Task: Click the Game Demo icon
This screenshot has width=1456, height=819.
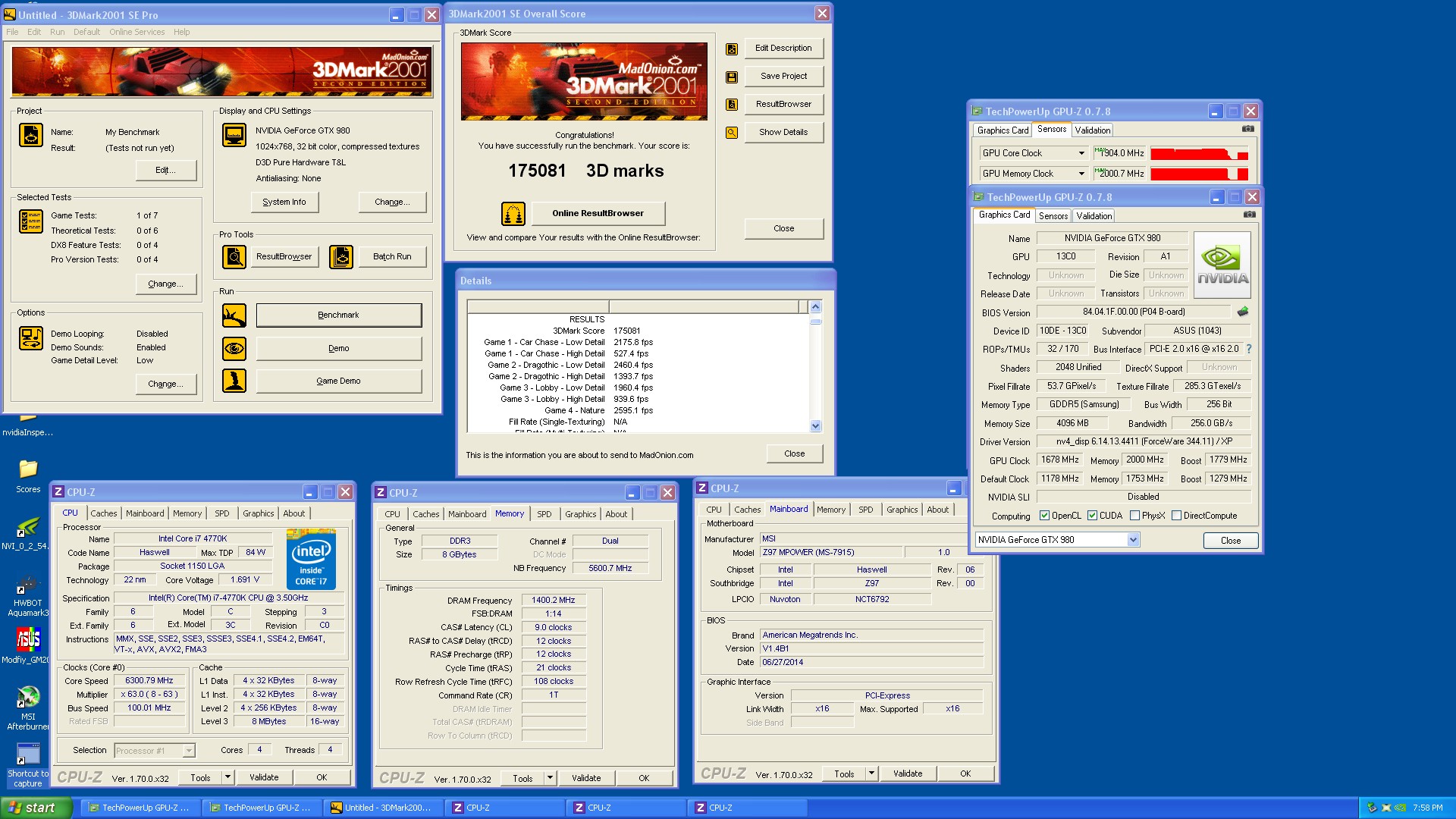Action: 234,381
